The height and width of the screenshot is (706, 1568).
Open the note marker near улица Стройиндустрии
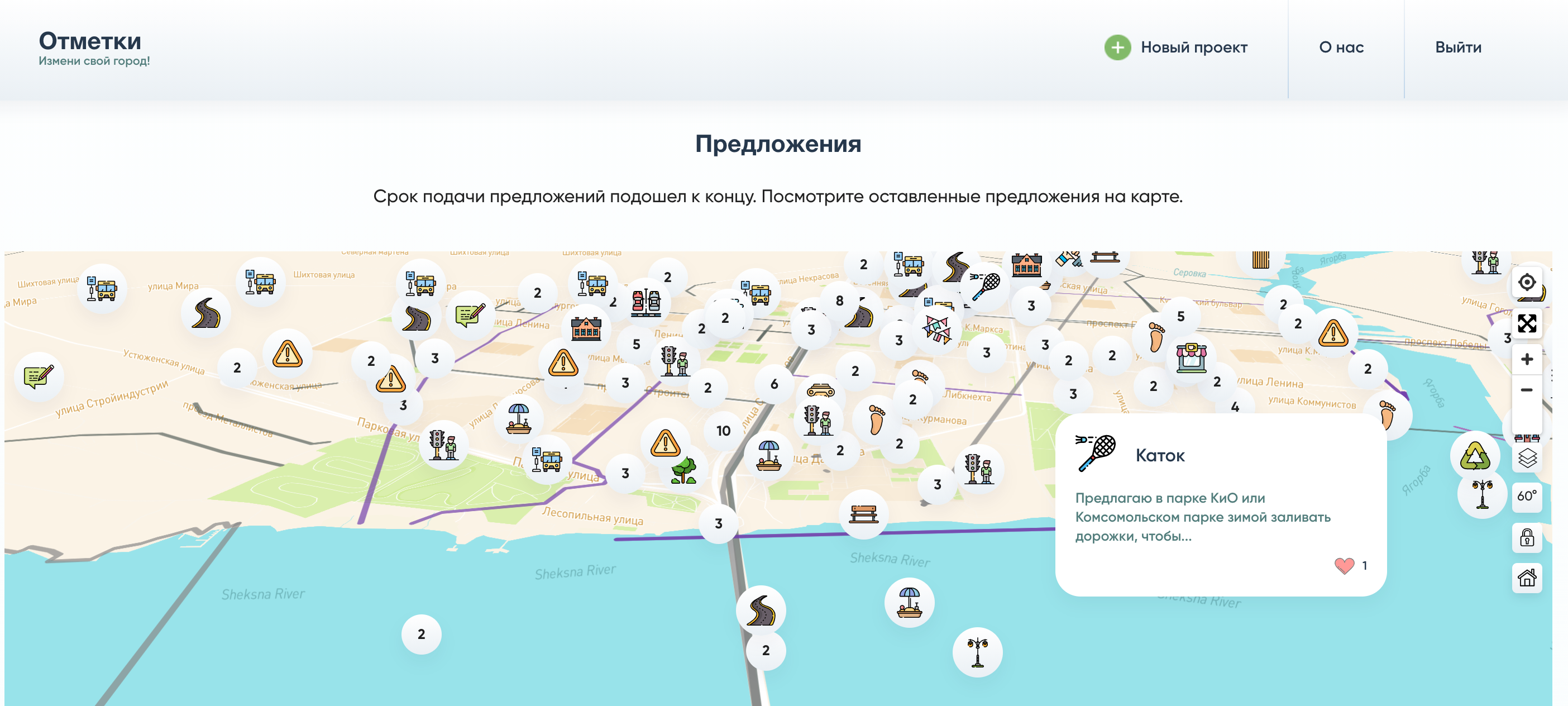(39, 376)
